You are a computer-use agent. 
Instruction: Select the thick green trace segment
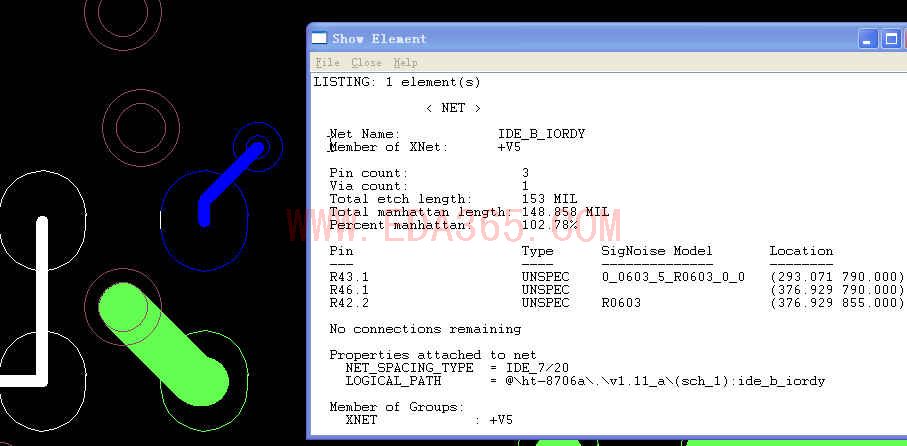point(164,344)
